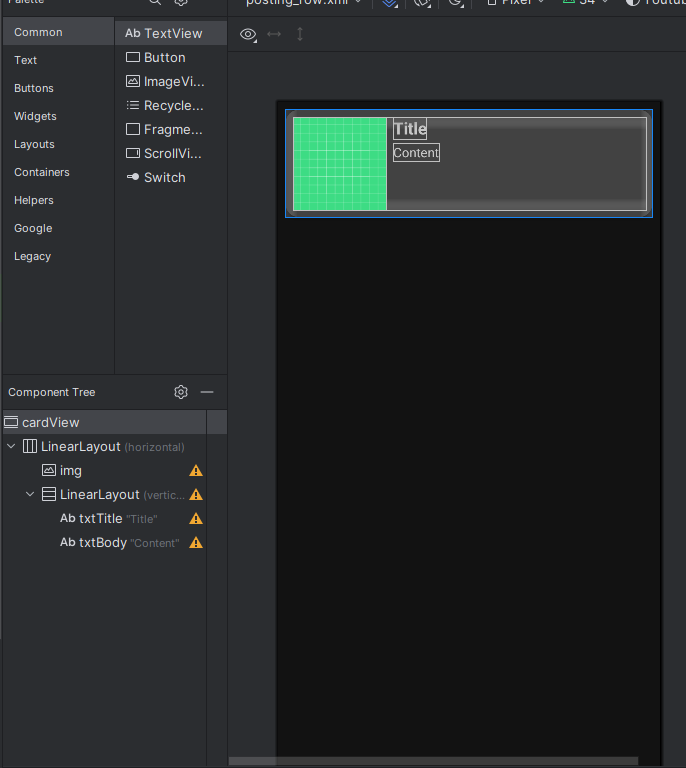686x768 pixels.
Task: Select the Content text in design preview
Action: pyautogui.click(x=416, y=152)
